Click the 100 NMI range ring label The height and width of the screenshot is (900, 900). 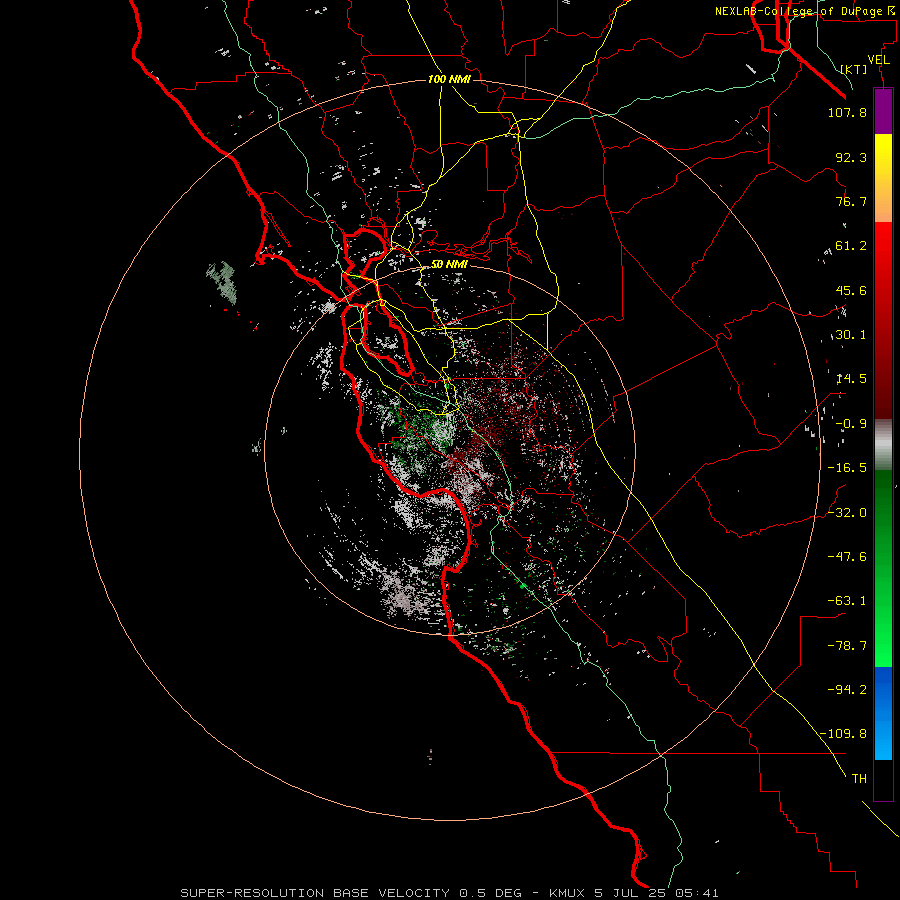(449, 79)
